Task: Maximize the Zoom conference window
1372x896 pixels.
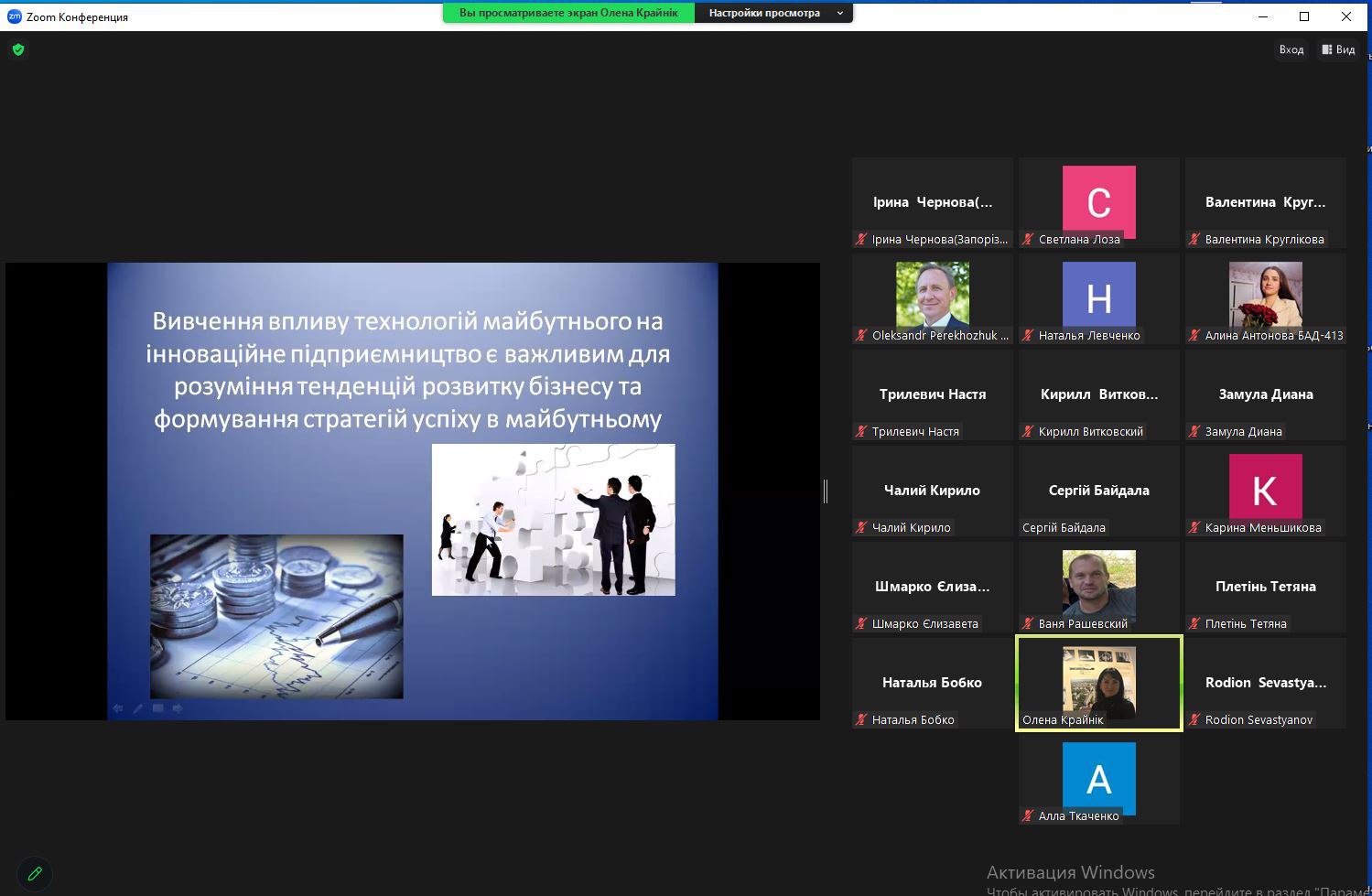Action: [1304, 16]
